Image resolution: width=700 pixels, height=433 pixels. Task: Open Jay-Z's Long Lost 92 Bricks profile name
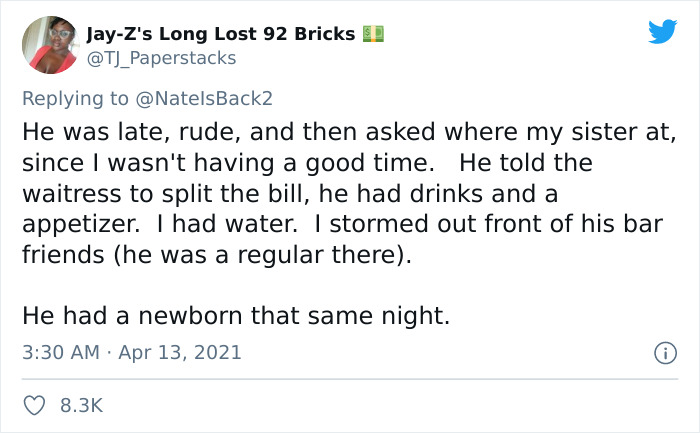221,34
